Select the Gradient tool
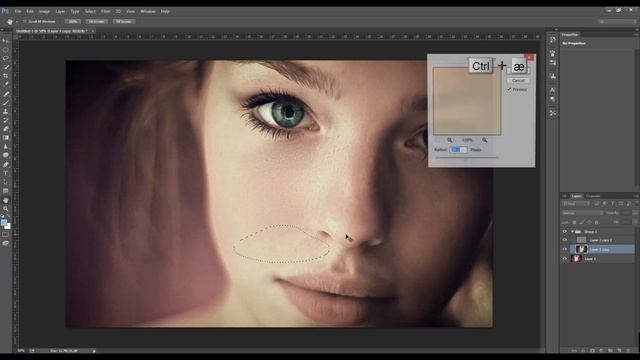This screenshot has height=360, width=640. point(6,138)
